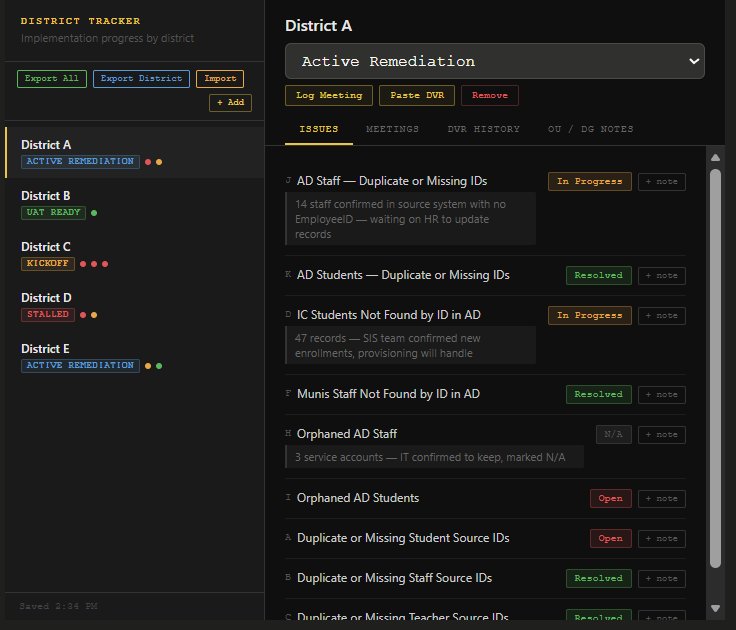Screen dimensions: 736x630
Task: Click the scroll up arrow in issues list
Action: (715, 158)
